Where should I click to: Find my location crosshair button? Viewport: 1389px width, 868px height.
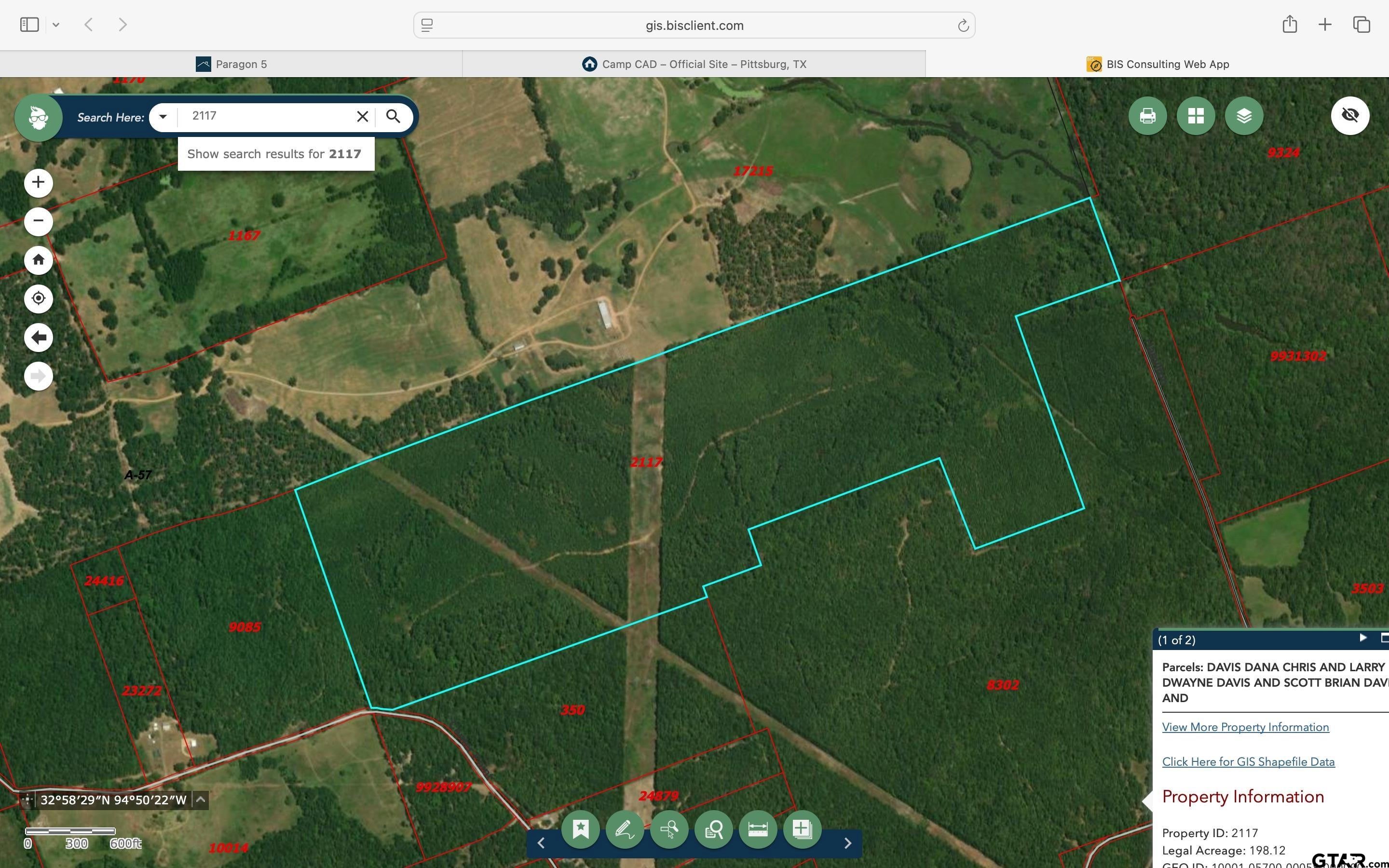click(x=39, y=298)
